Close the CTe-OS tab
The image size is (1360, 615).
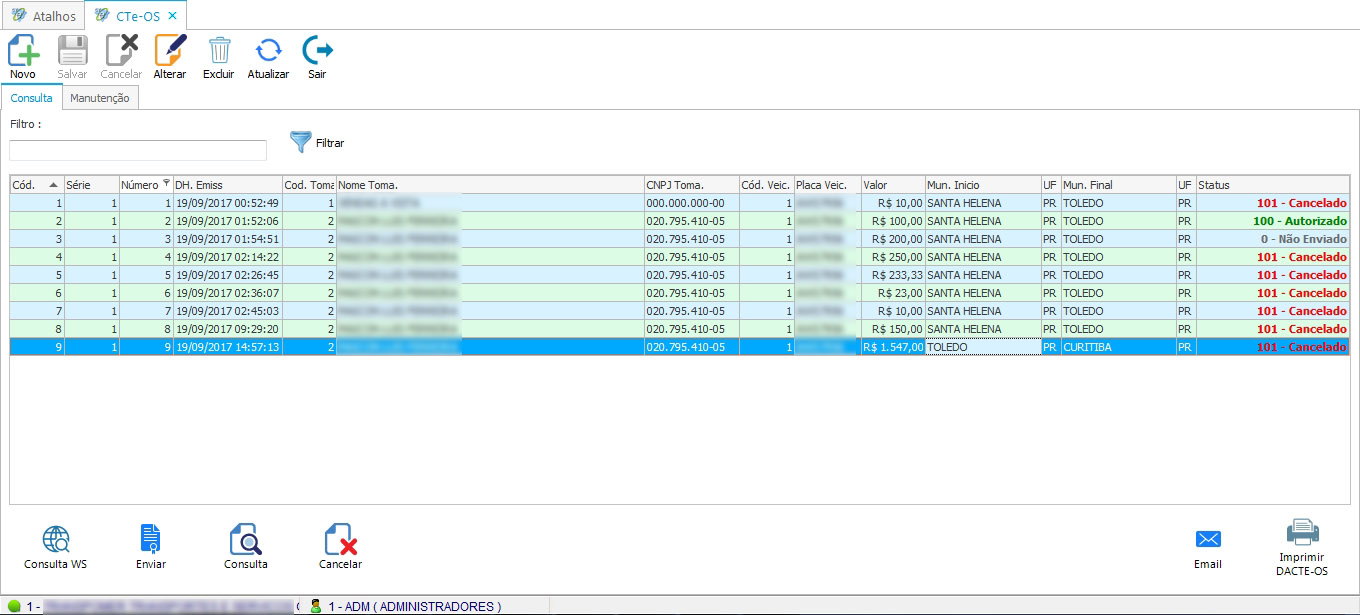tap(172, 16)
